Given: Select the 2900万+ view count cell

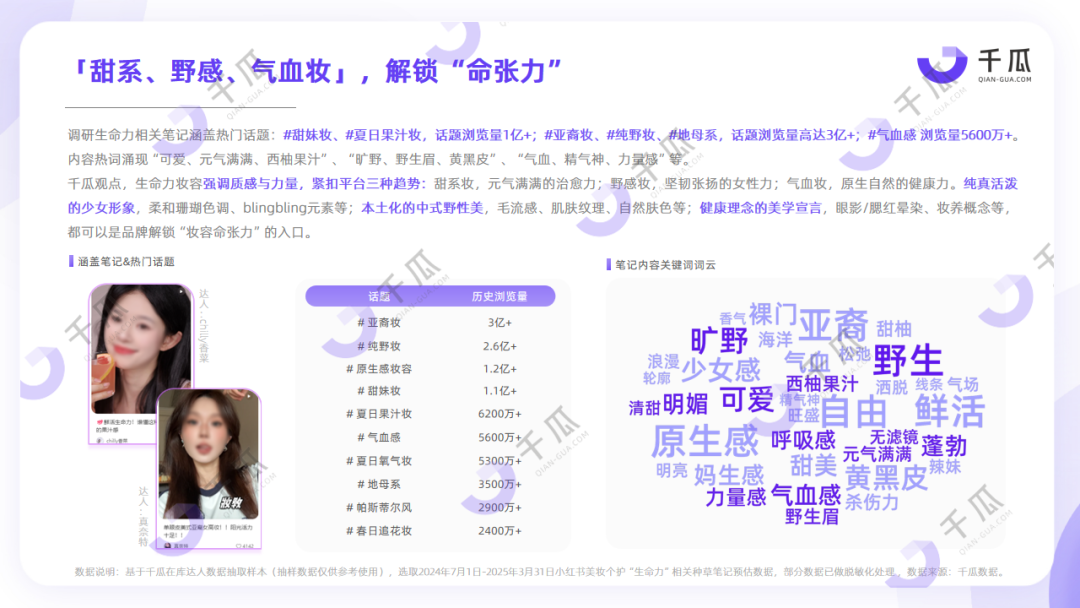Looking at the screenshot, I should point(499,507).
